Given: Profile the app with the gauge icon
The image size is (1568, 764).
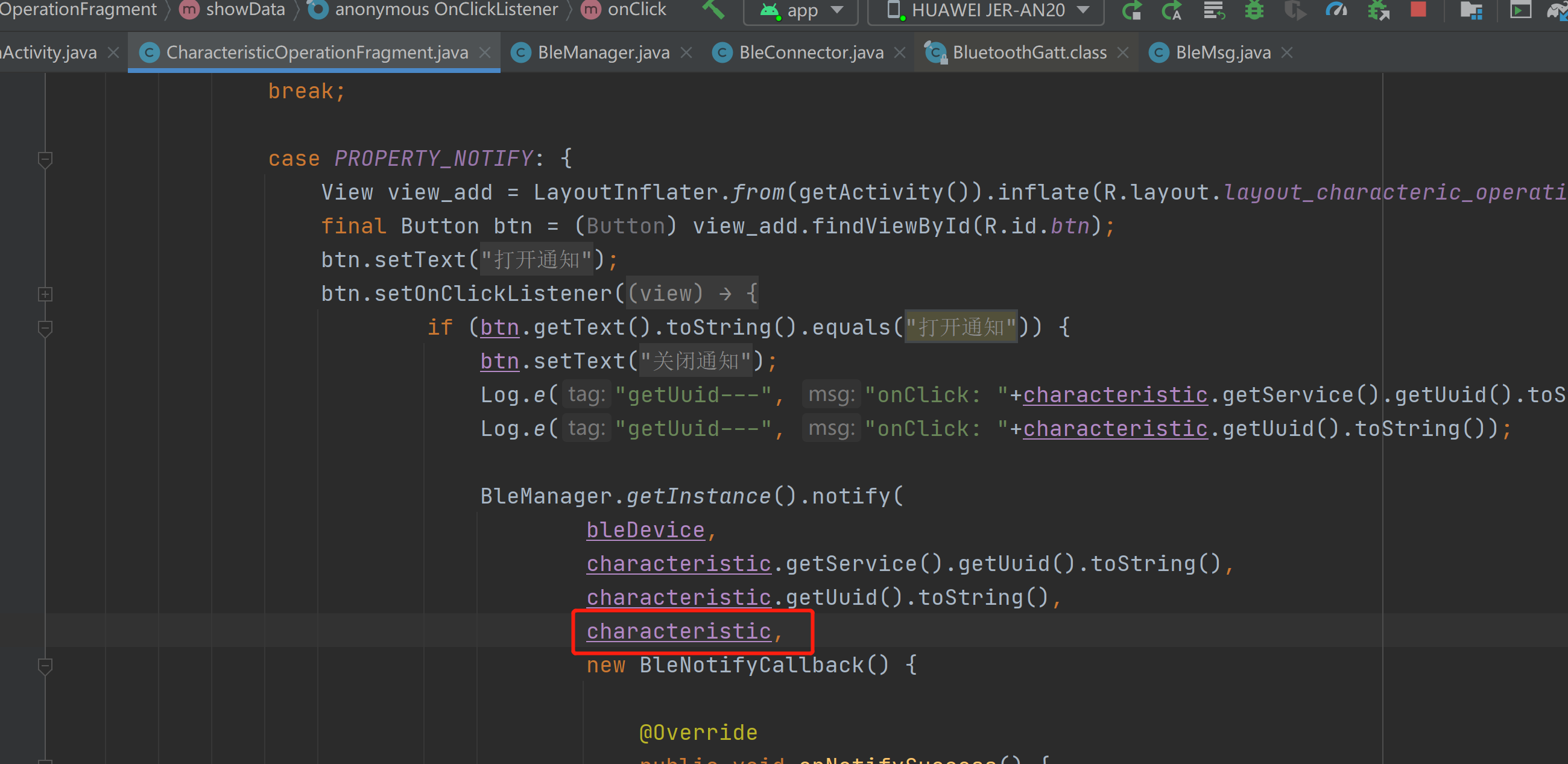Looking at the screenshot, I should (x=1335, y=10).
